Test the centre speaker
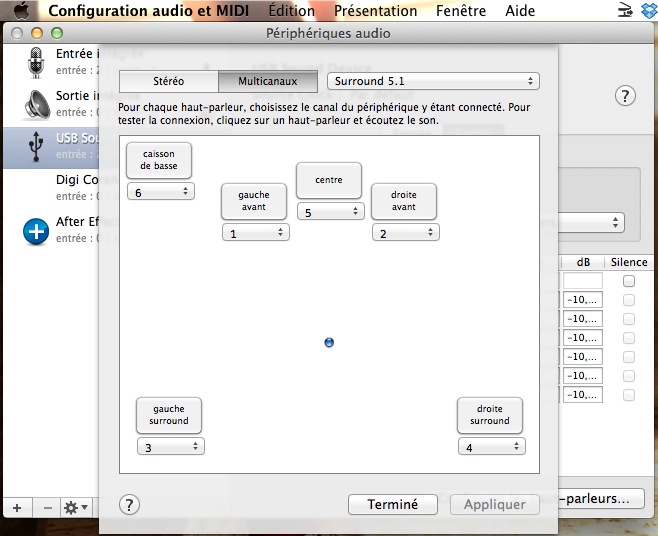Image resolution: width=658 pixels, height=536 pixels. coord(329,180)
